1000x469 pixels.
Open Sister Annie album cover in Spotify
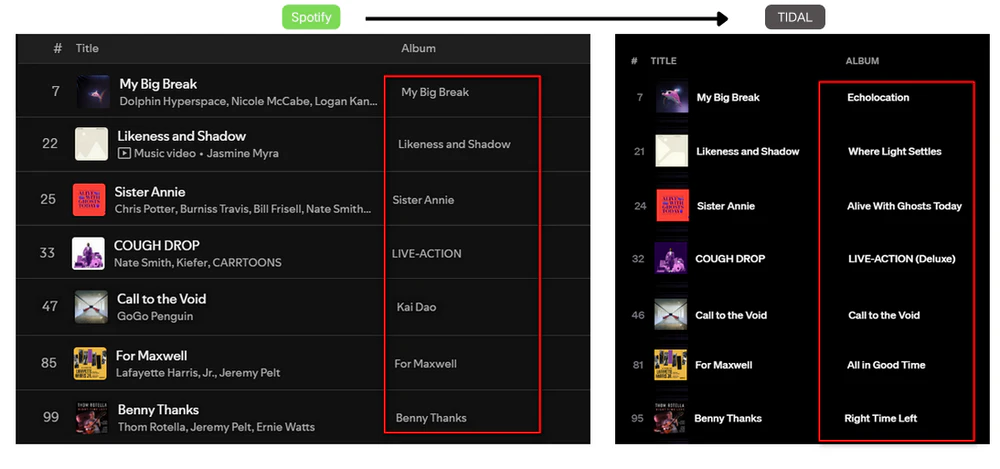(x=89, y=200)
